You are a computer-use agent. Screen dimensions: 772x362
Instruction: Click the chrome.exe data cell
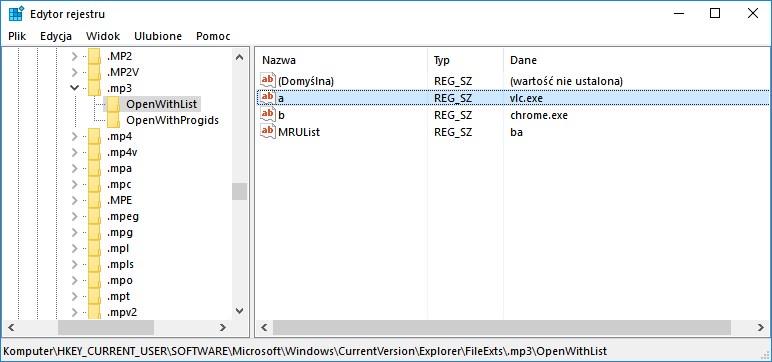(539, 115)
